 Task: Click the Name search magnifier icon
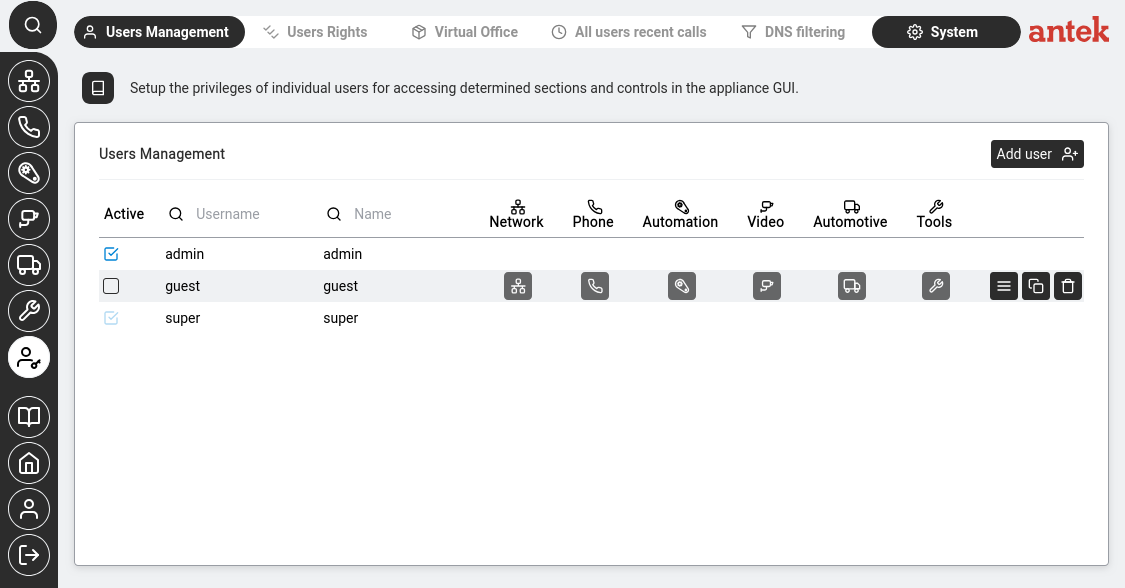(334, 214)
